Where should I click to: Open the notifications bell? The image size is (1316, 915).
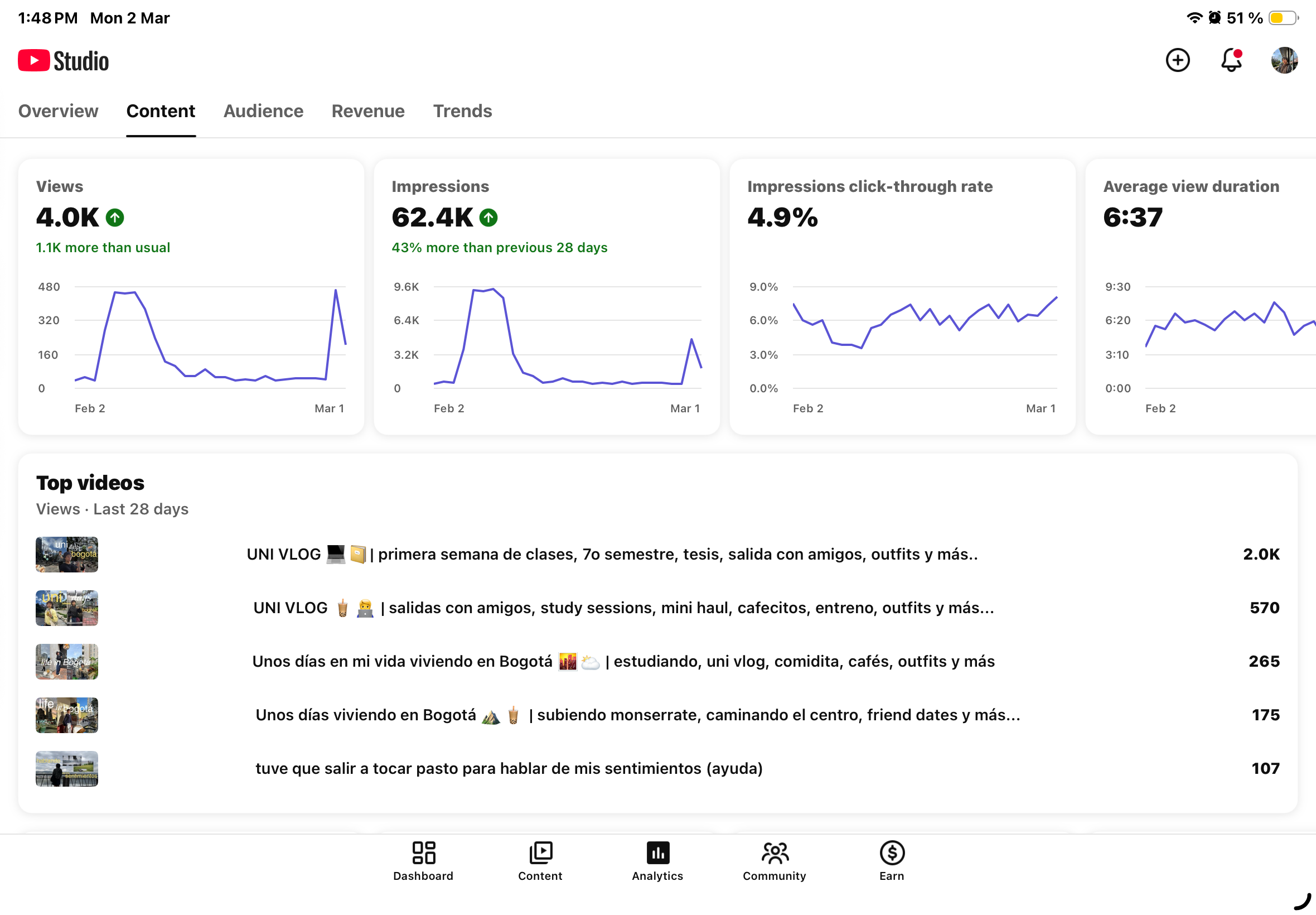pyautogui.click(x=1231, y=60)
